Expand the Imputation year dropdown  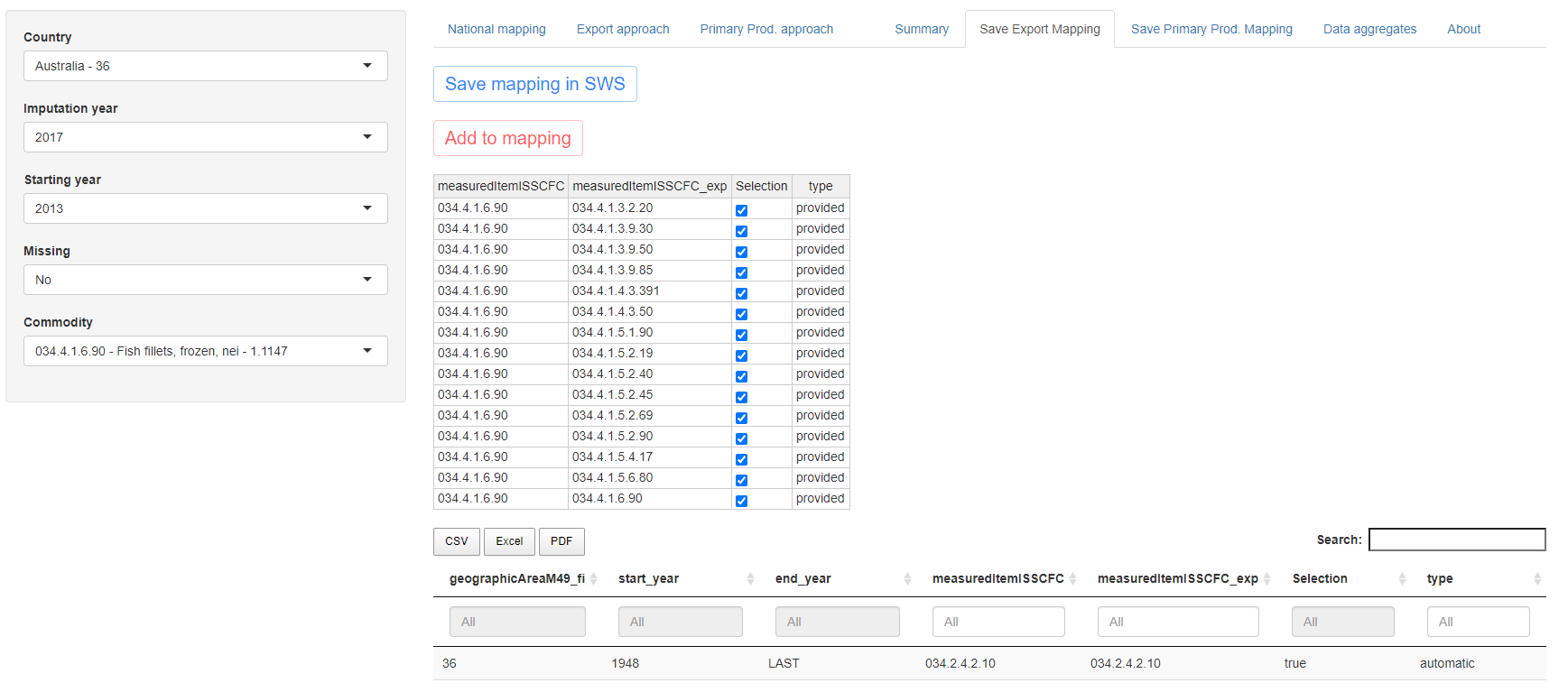tap(206, 137)
